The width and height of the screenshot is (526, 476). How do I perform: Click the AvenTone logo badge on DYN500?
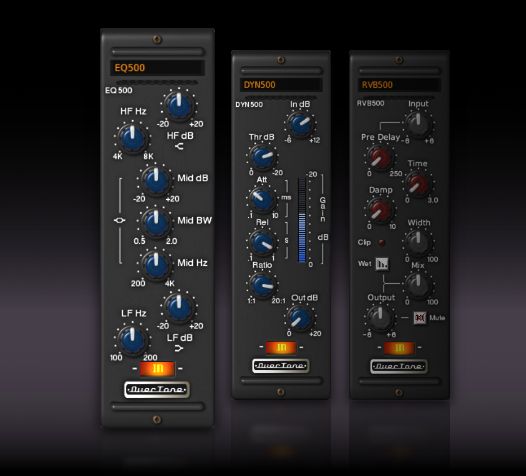click(x=280, y=366)
